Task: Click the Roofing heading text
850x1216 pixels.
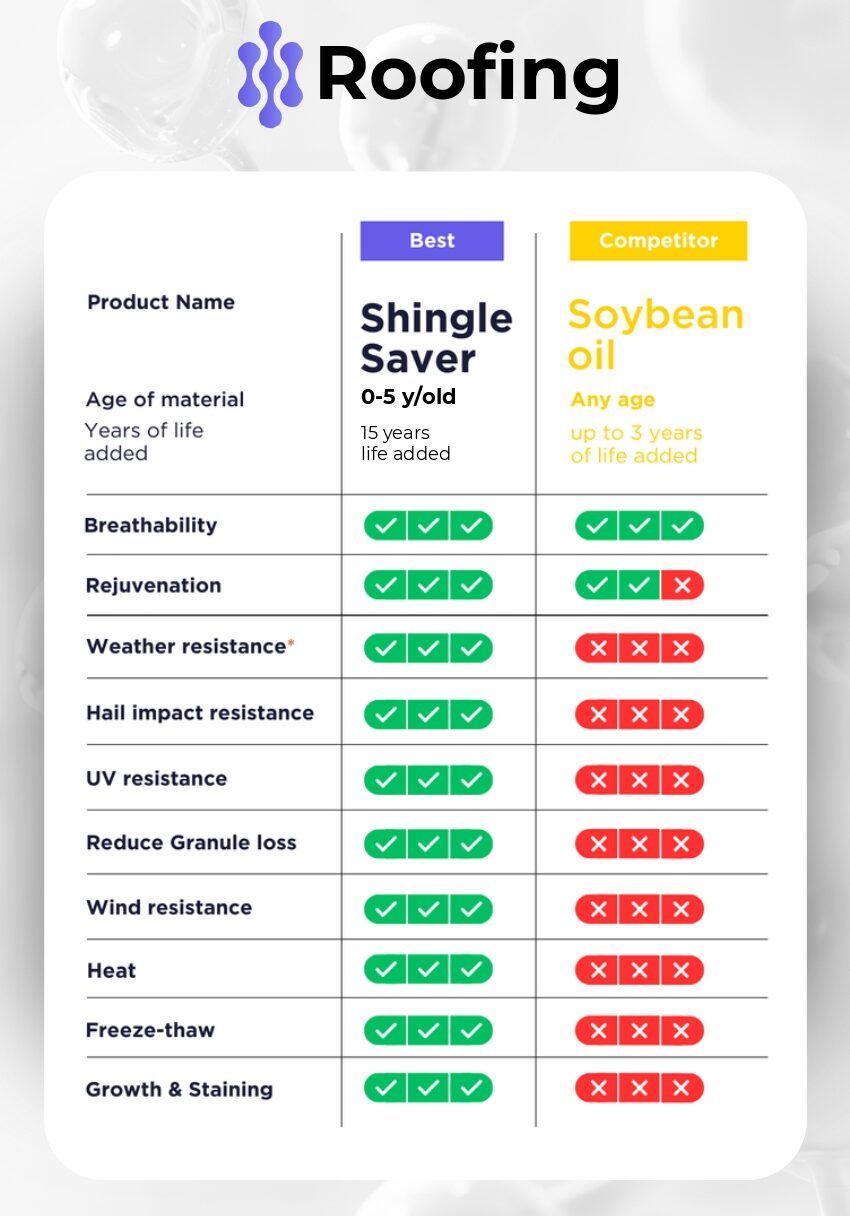Action: tap(468, 75)
